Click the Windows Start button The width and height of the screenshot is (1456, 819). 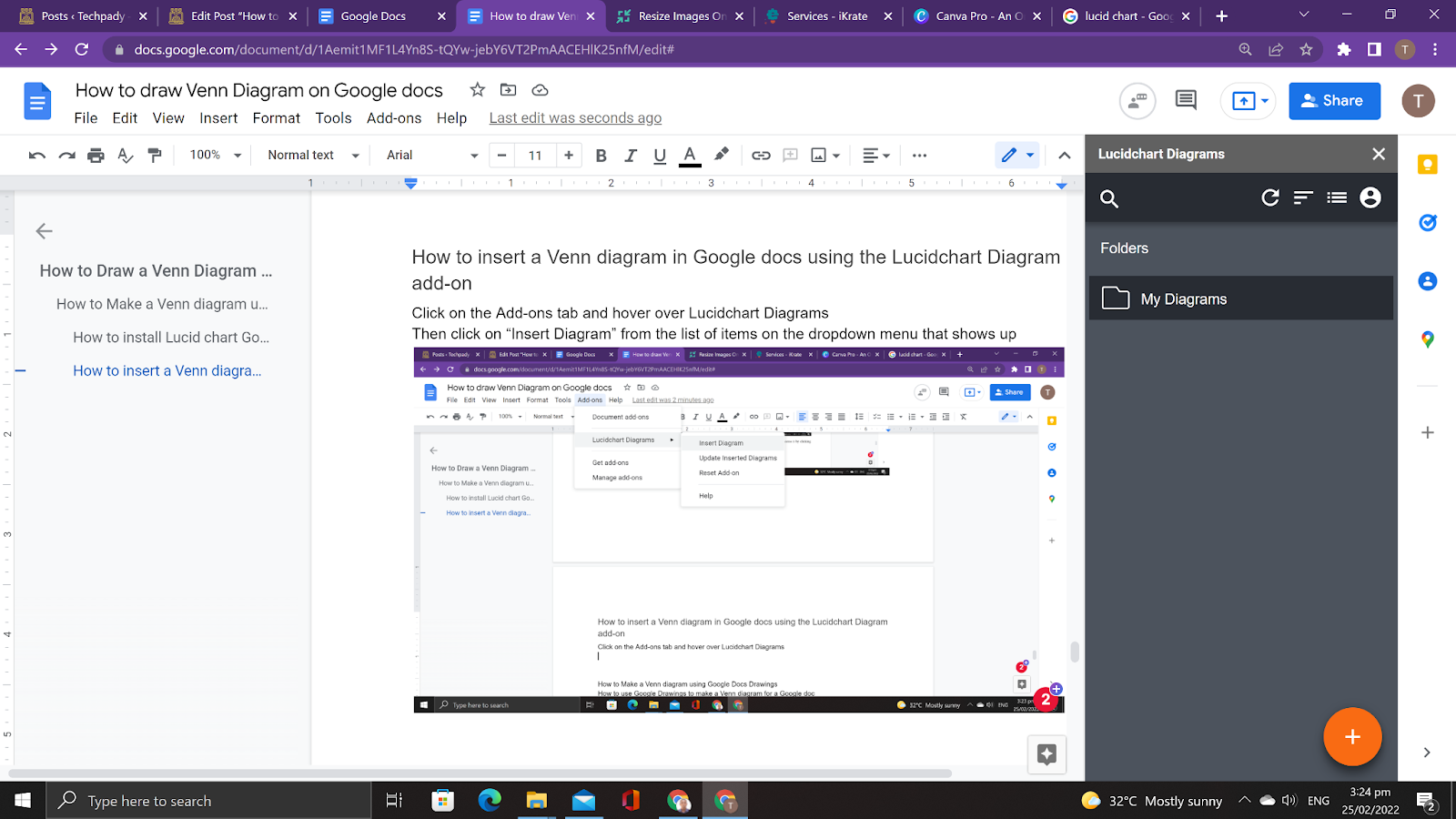[x=23, y=801]
